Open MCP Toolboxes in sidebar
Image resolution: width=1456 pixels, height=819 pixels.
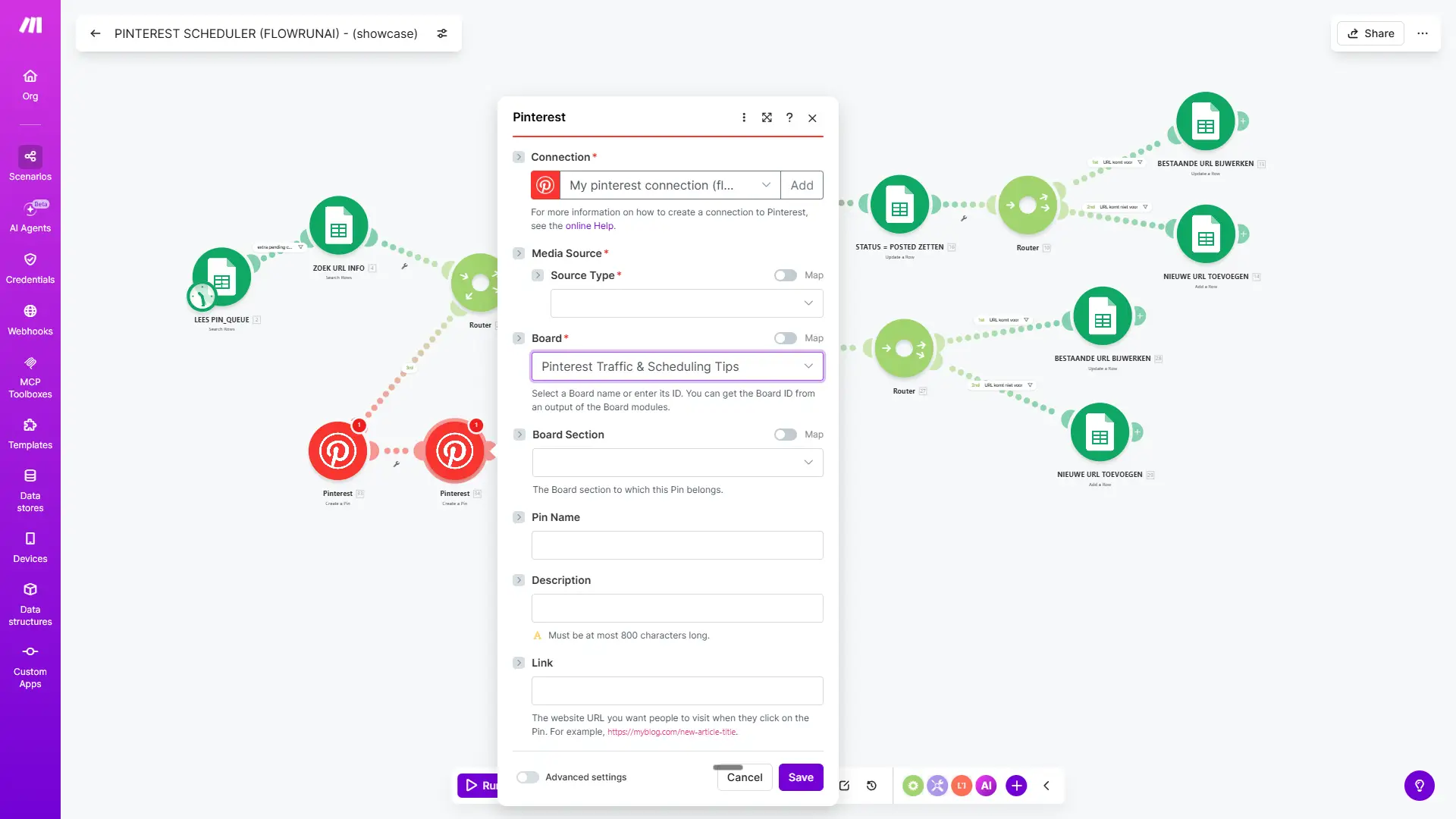click(x=30, y=377)
